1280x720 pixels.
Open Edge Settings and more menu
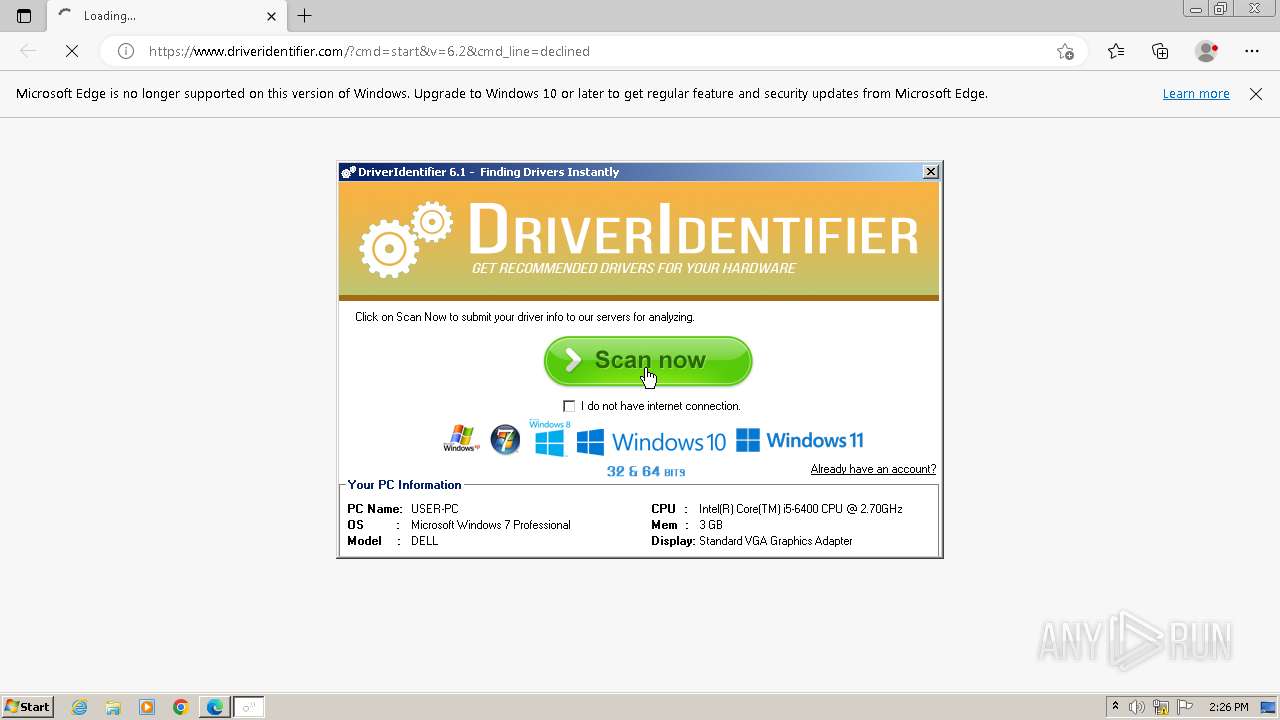point(1252,51)
